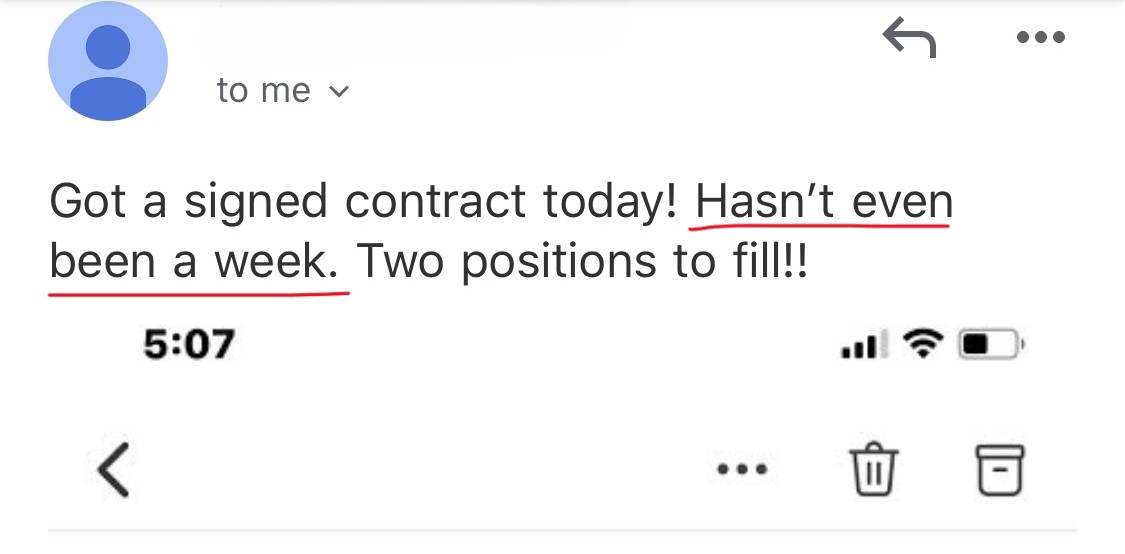Tap the reply arrow icon

tap(909, 40)
